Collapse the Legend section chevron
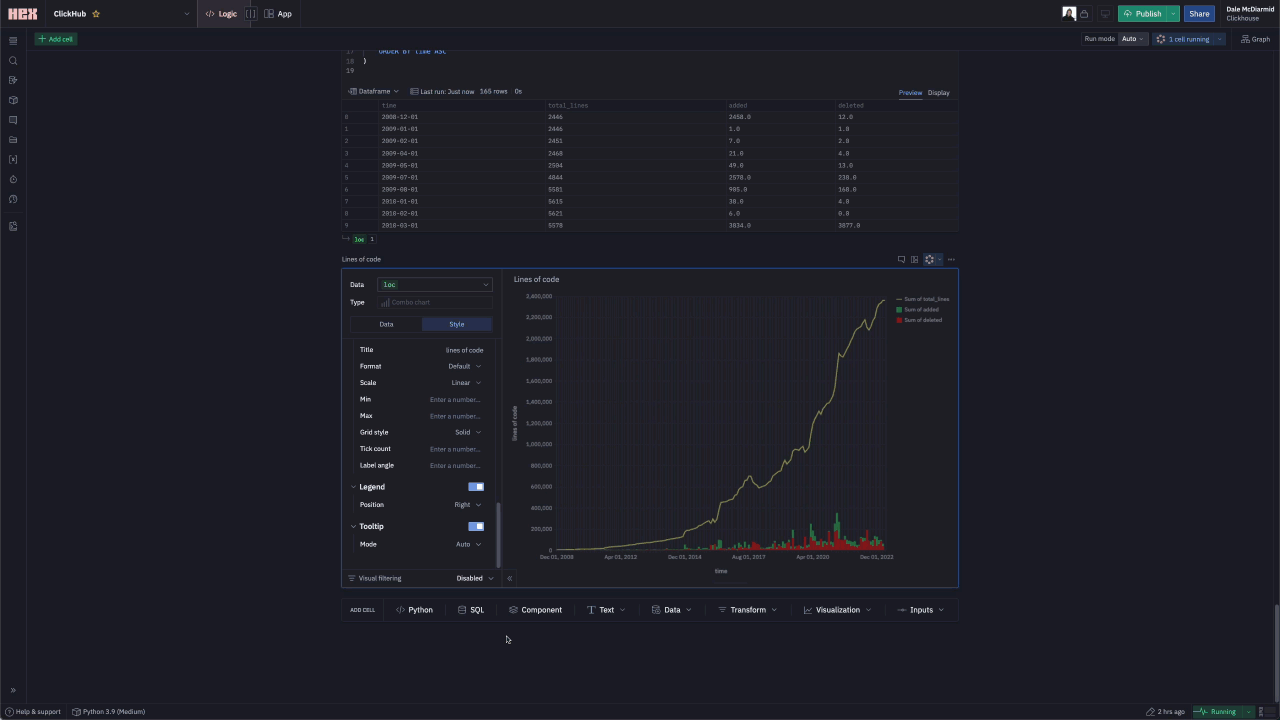Image resolution: width=1280 pixels, height=720 pixels. click(353, 487)
